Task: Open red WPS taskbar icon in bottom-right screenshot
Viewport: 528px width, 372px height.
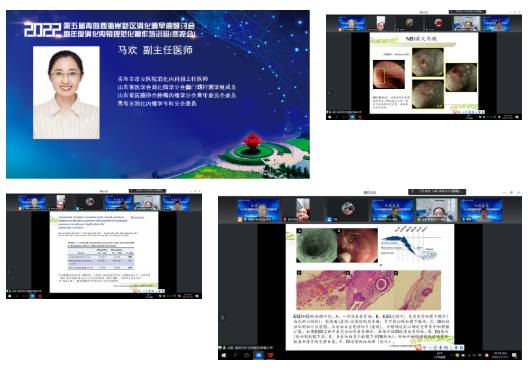Action: [x=270, y=355]
